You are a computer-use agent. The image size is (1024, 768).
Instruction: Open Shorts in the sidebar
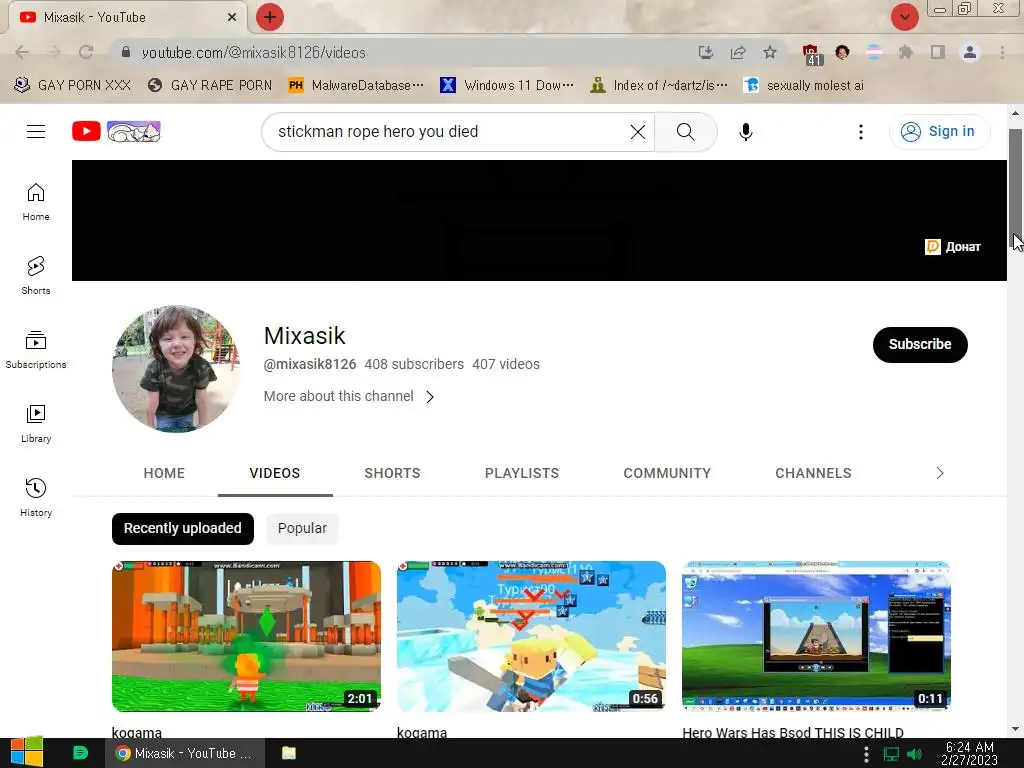click(36, 275)
